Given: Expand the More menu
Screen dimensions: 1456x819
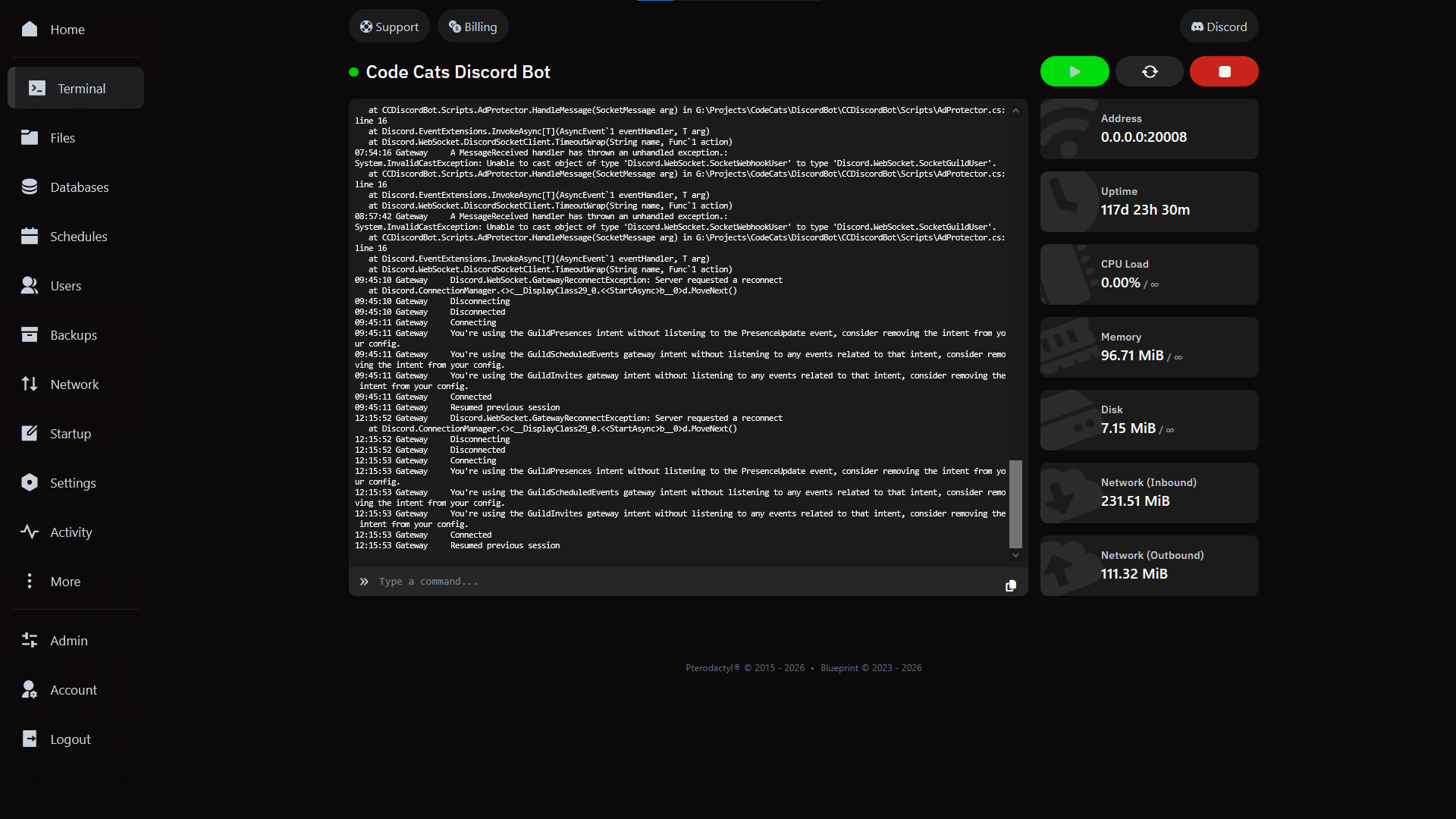Looking at the screenshot, I should [76, 581].
